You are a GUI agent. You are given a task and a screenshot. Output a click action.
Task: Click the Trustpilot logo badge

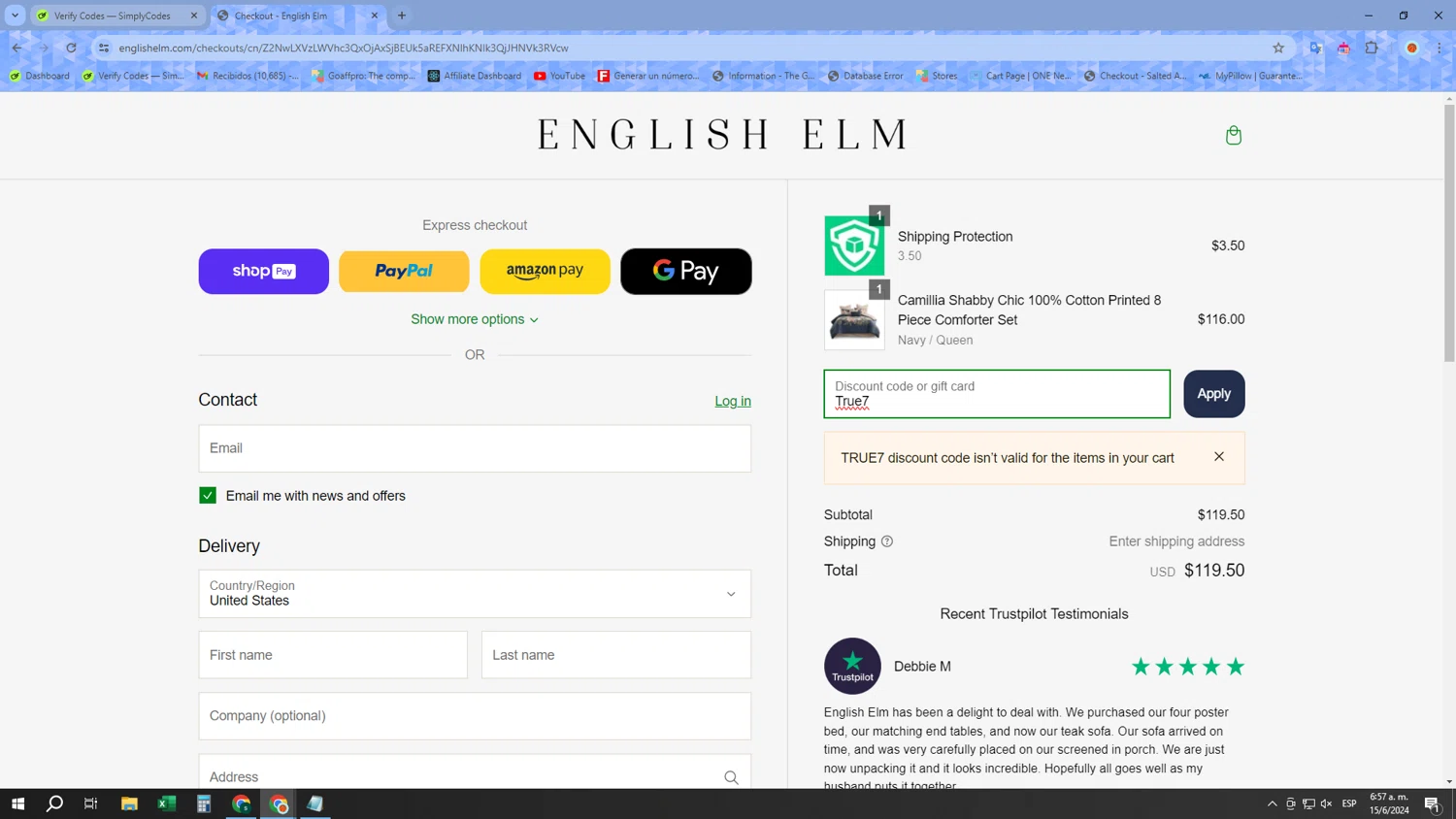pyautogui.click(x=852, y=666)
